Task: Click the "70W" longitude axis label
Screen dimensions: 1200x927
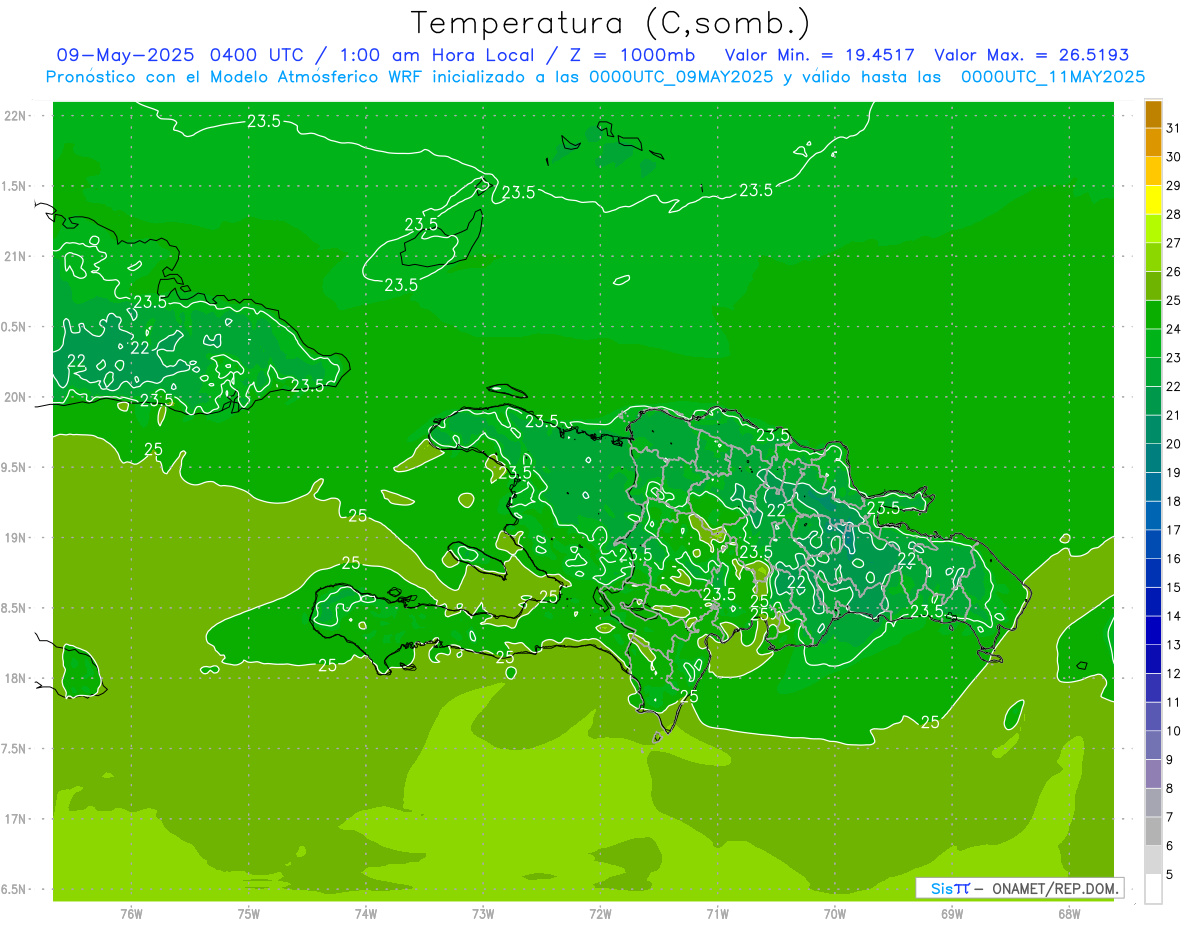Action: point(835,914)
